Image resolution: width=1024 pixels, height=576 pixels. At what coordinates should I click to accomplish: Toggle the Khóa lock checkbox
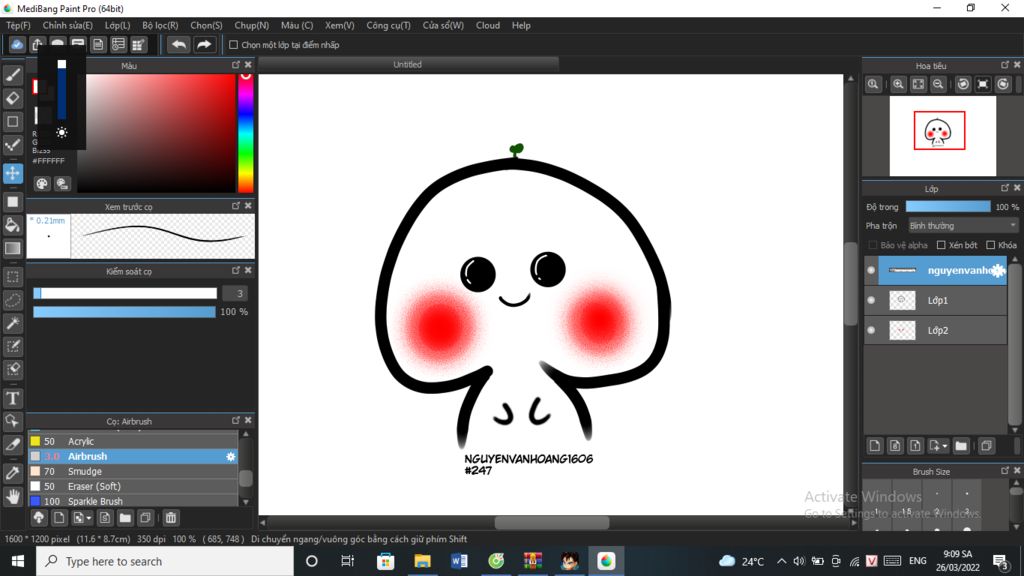pyautogui.click(x=991, y=245)
